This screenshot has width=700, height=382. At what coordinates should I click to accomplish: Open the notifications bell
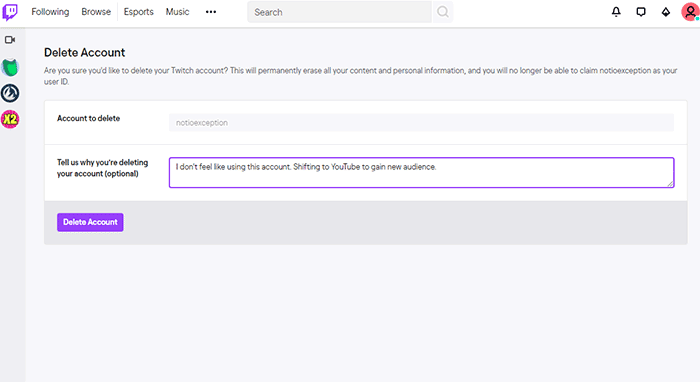tap(616, 12)
